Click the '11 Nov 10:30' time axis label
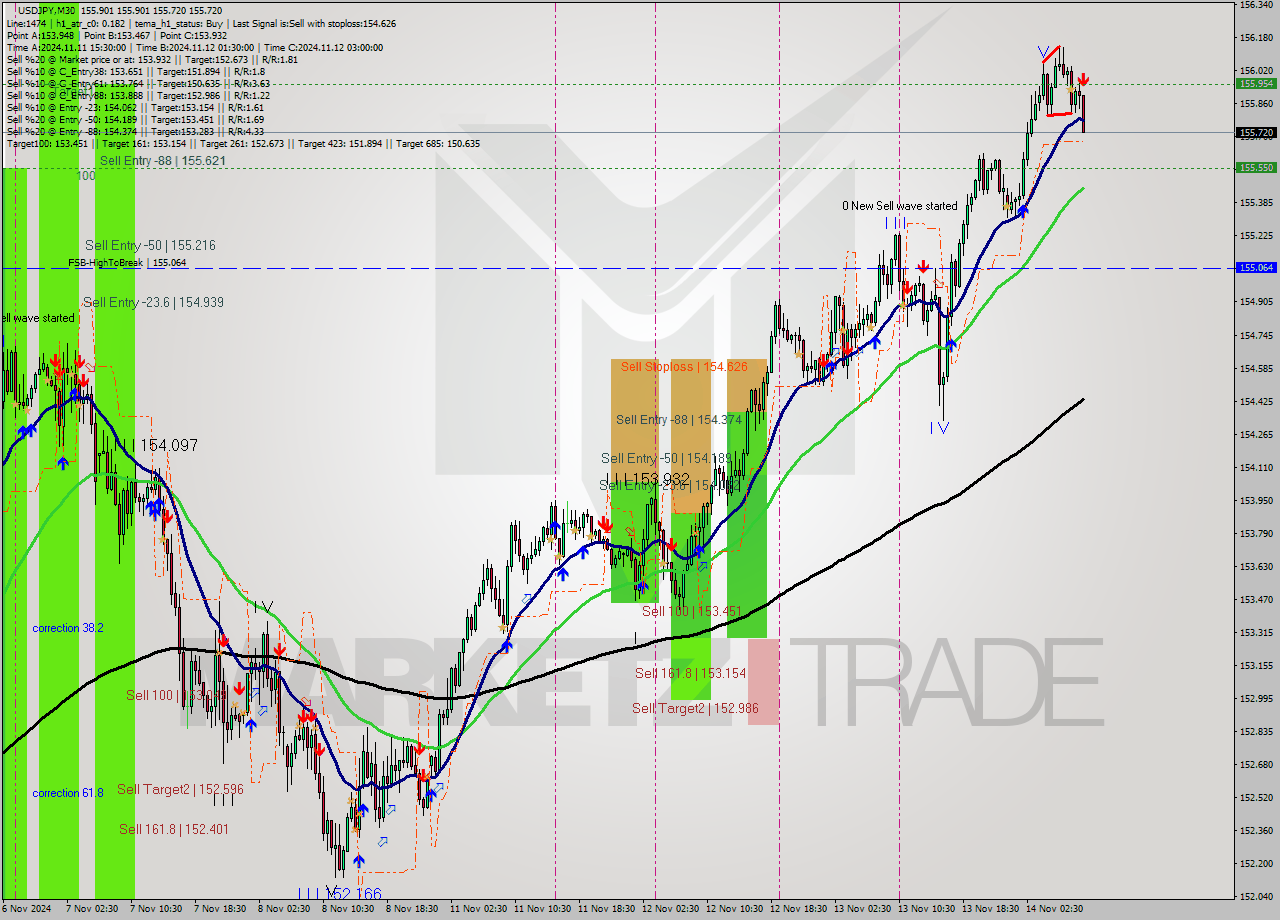The image size is (1280, 920). pos(542,909)
